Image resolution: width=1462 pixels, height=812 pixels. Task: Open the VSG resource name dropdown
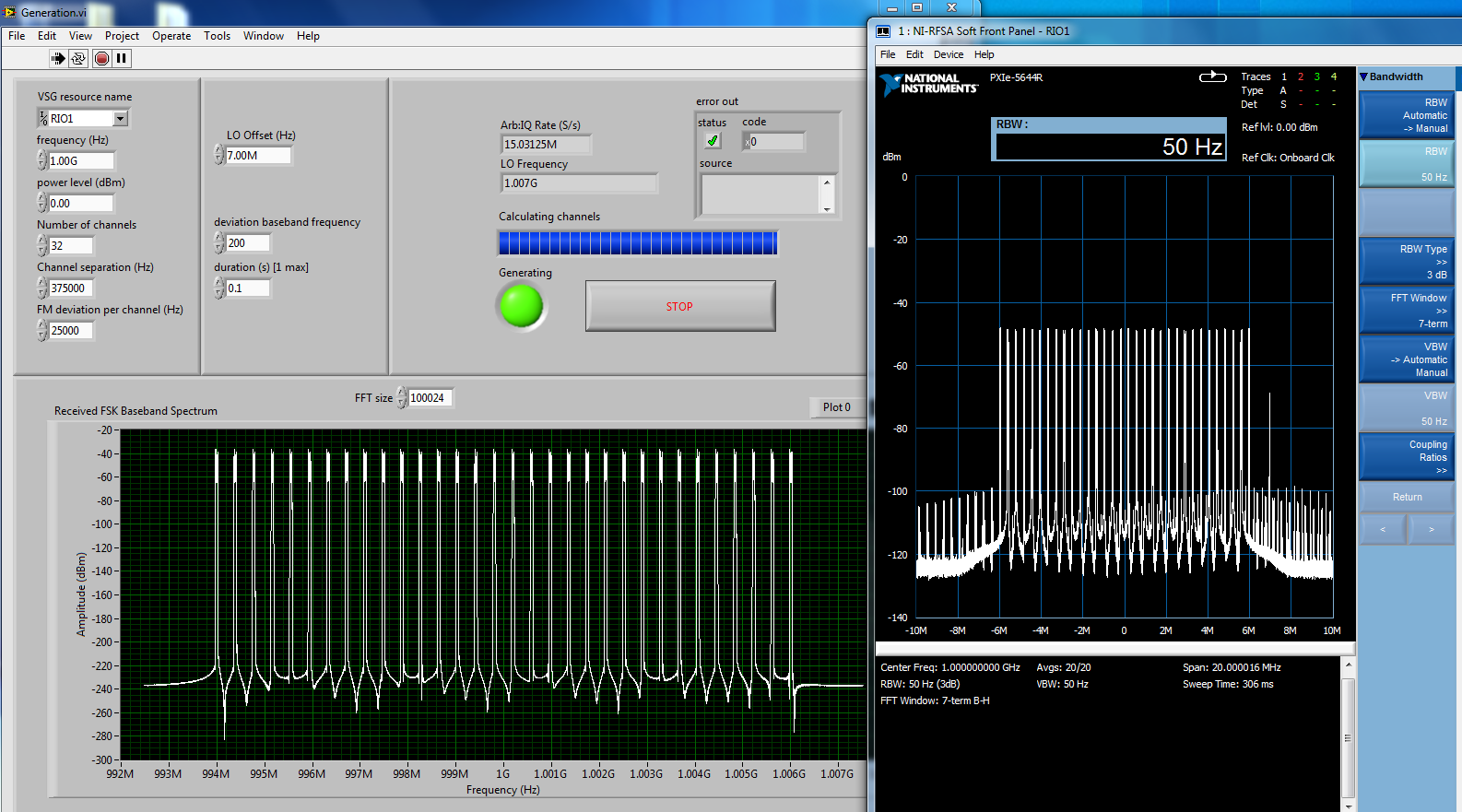pyautogui.click(x=120, y=119)
